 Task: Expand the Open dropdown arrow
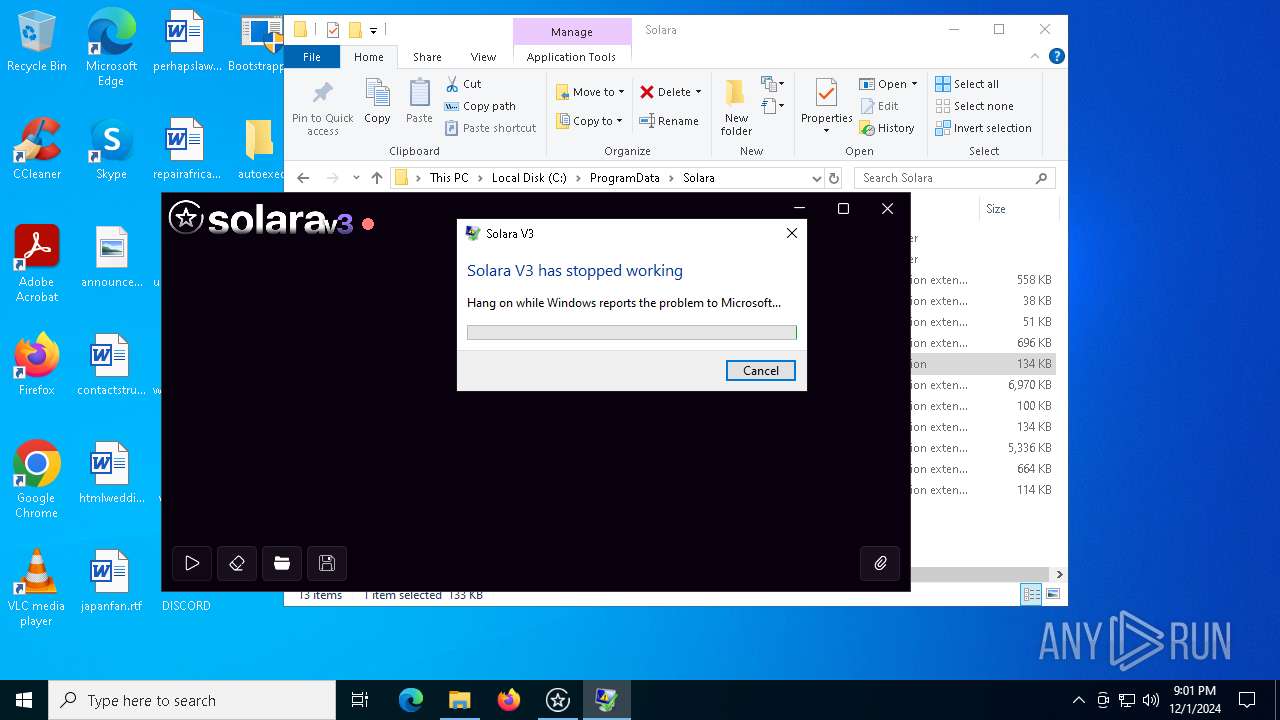[914, 84]
